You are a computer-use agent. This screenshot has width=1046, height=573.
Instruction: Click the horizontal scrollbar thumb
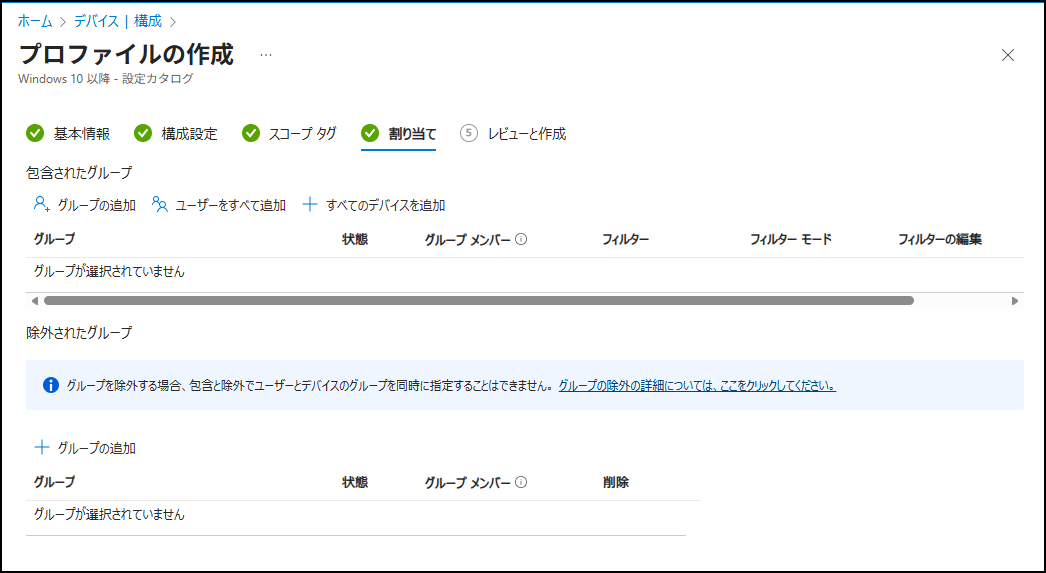point(478,300)
